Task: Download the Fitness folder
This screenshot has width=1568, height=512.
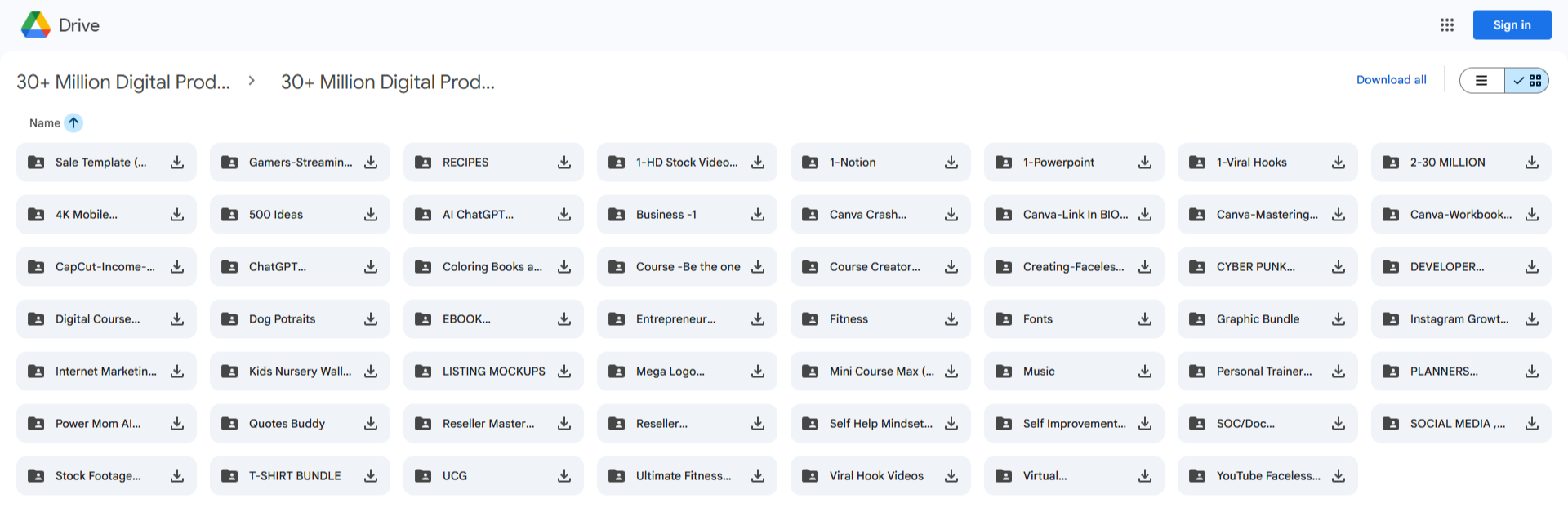Action: (951, 319)
